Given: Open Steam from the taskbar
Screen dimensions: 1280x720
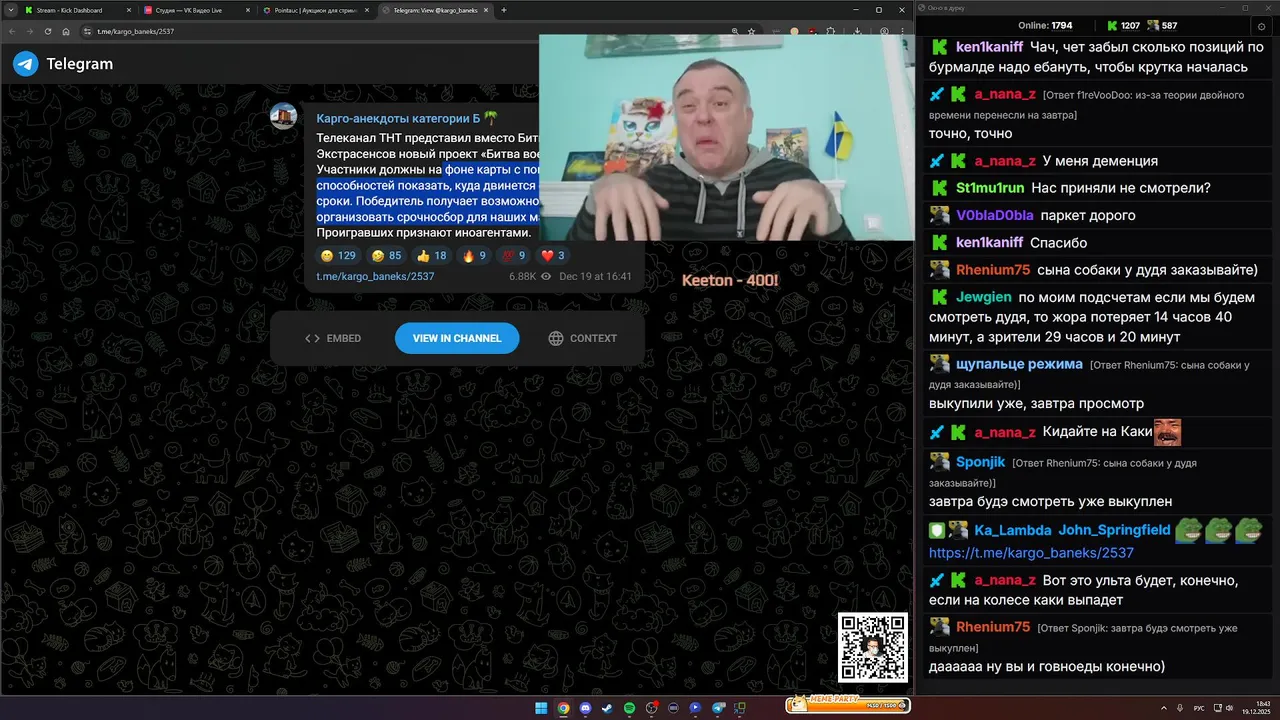Looking at the screenshot, I should (x=607, y=708).
